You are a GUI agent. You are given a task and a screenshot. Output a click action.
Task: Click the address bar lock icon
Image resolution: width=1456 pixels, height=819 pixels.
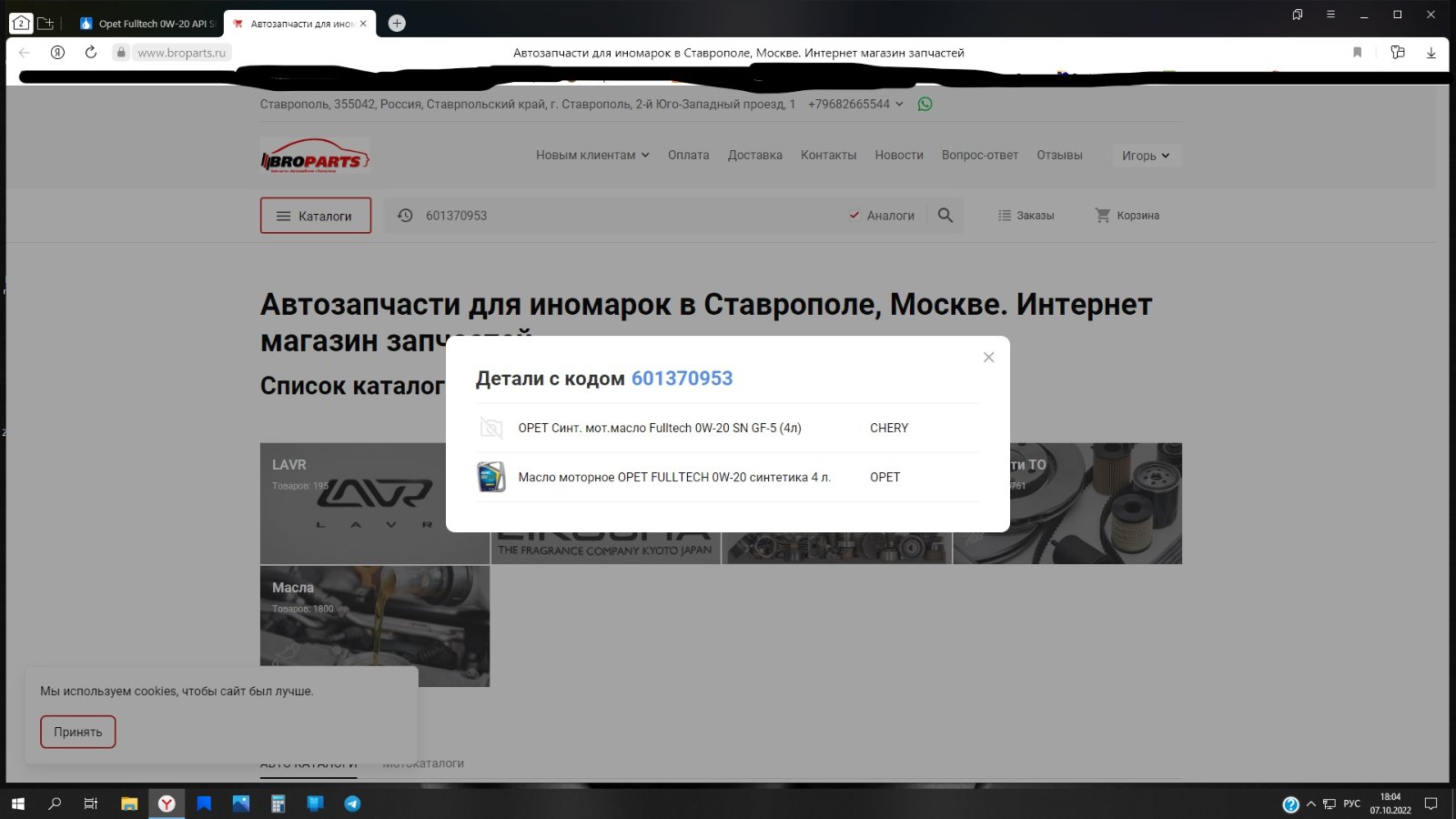(121, 53)
